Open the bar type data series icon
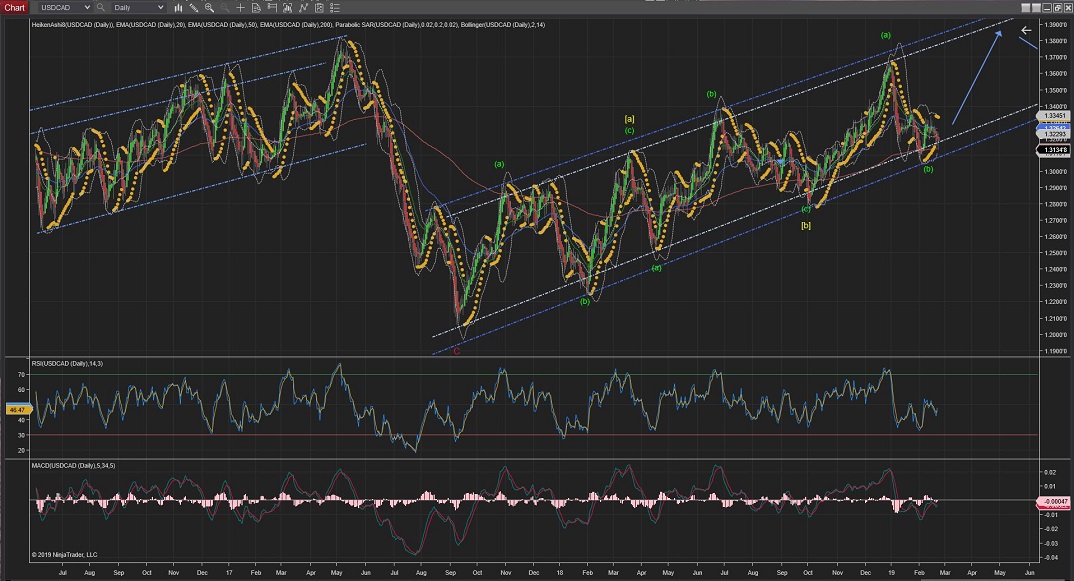The height and width of the screenshot is (581, 1074). pos(178,8)
